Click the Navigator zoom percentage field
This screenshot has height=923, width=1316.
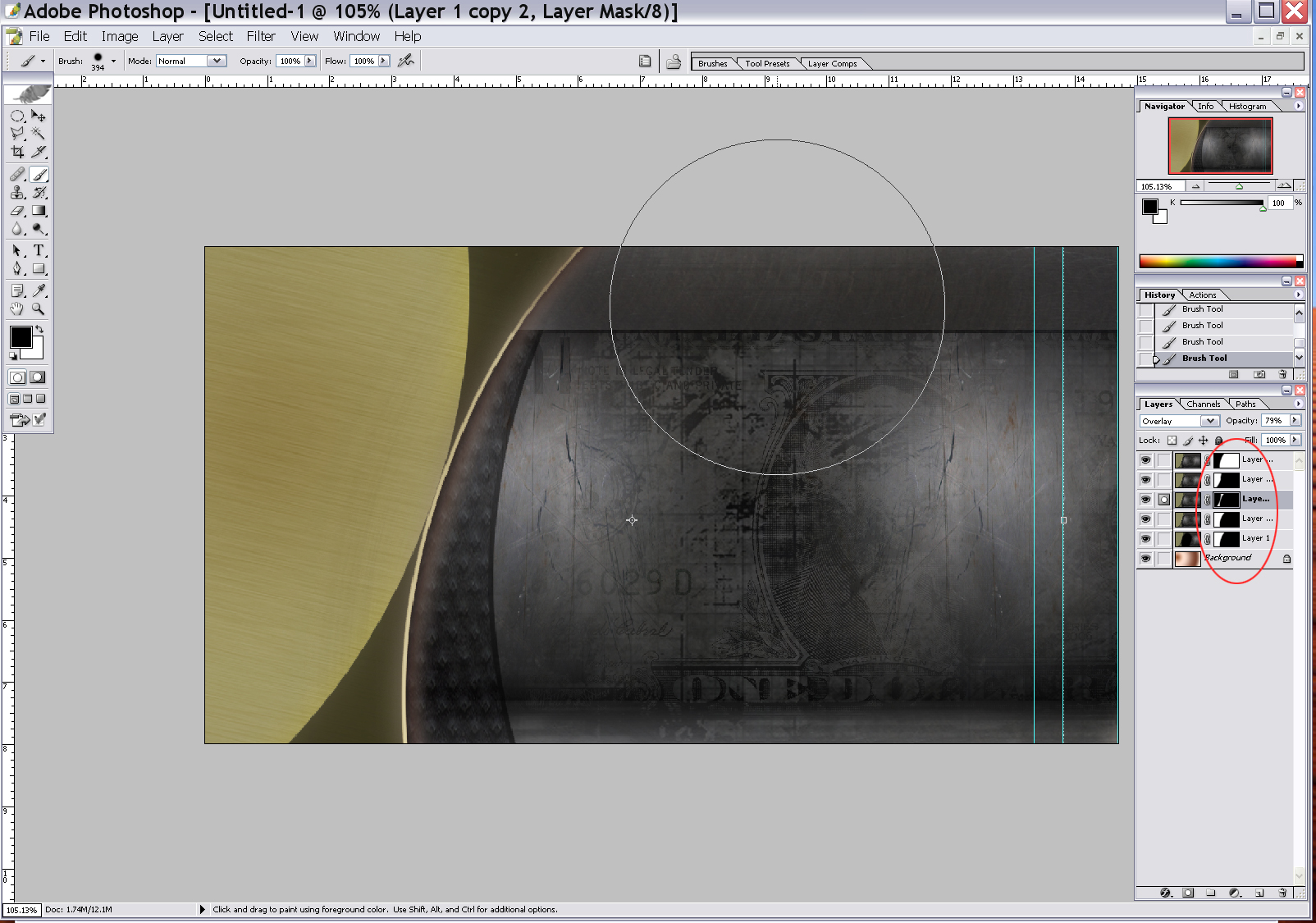point(1159,186)
